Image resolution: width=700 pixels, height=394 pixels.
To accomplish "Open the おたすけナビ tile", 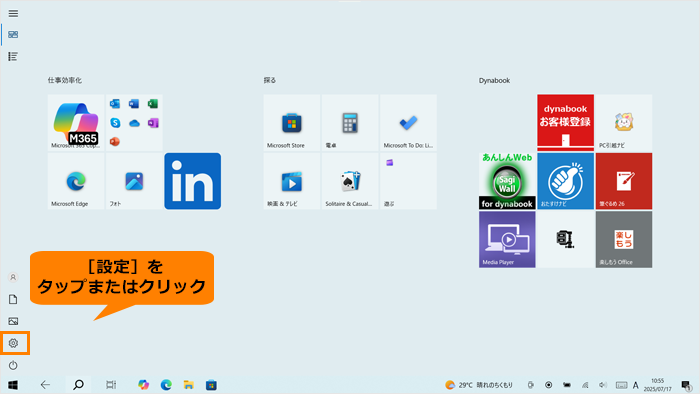I will [566, 181].
